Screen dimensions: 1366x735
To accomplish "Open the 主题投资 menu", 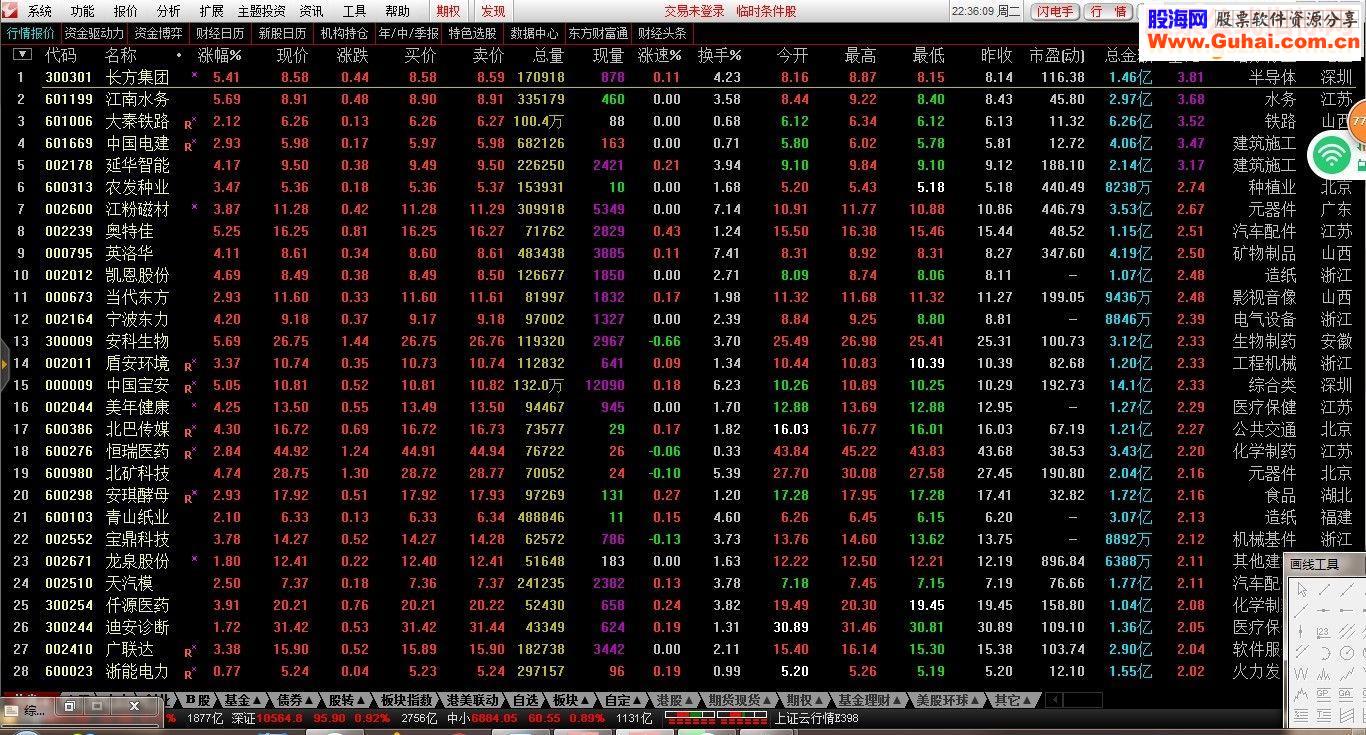I will point(261,11).
